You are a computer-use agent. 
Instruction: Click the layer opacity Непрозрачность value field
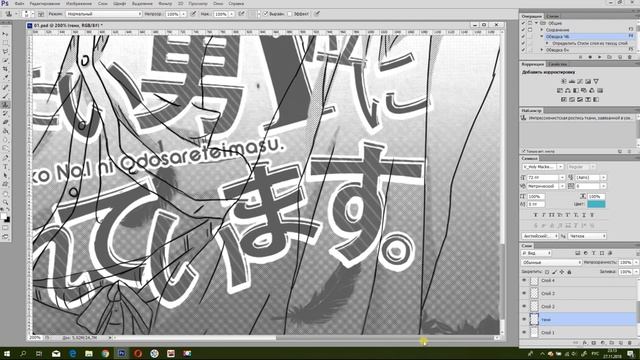(x=625, y=262)
